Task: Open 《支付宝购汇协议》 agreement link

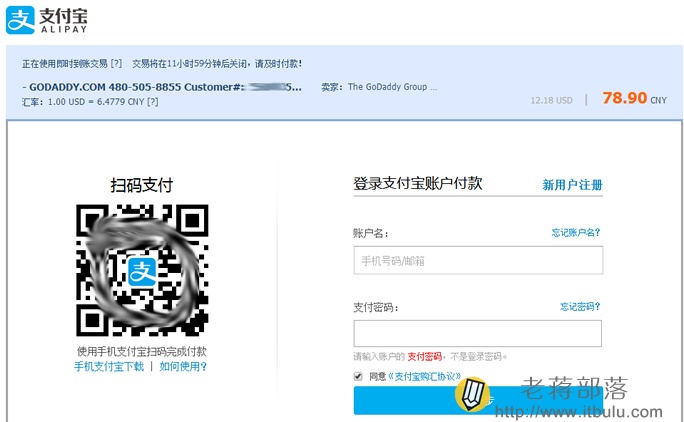Action: point(424,376)
